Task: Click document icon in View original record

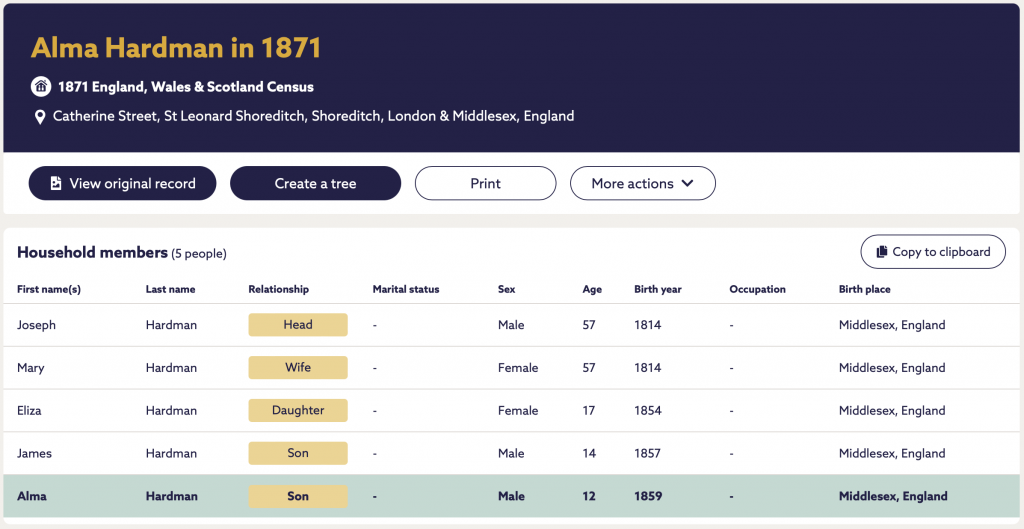Action: (56, 184)
